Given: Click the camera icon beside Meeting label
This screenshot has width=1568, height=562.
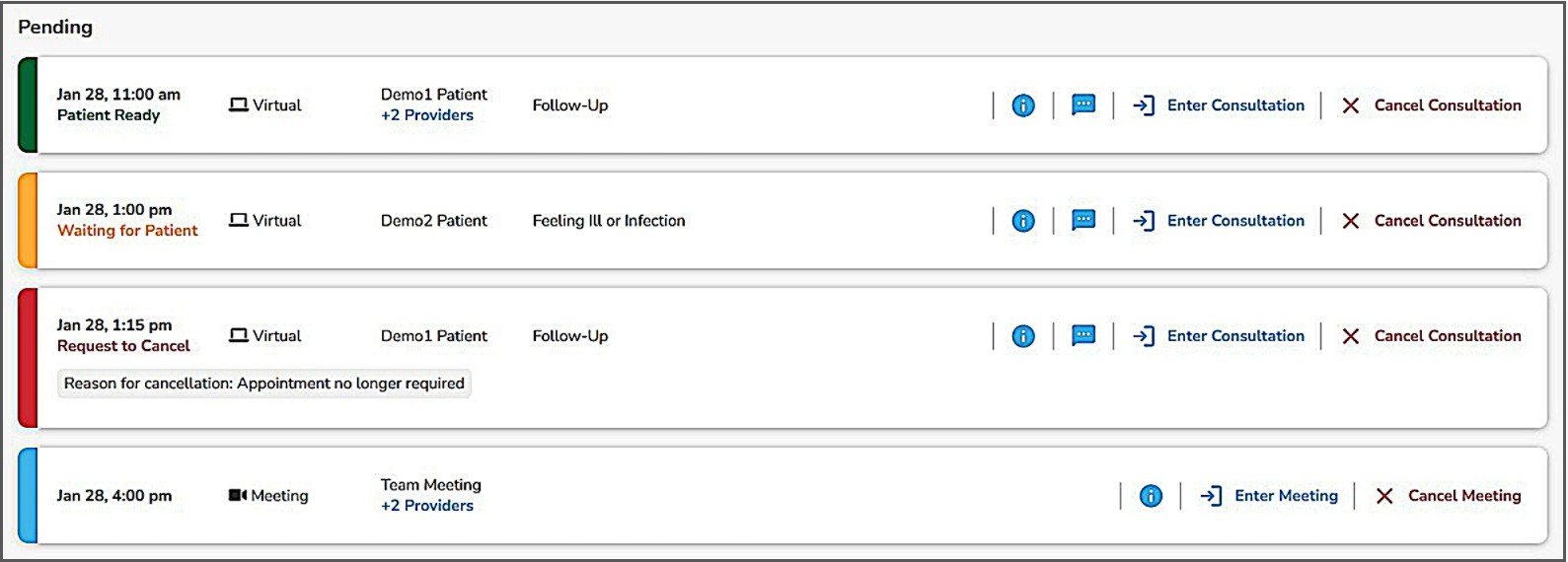Looking at the screenshot, I should click(x=238, y=496).
